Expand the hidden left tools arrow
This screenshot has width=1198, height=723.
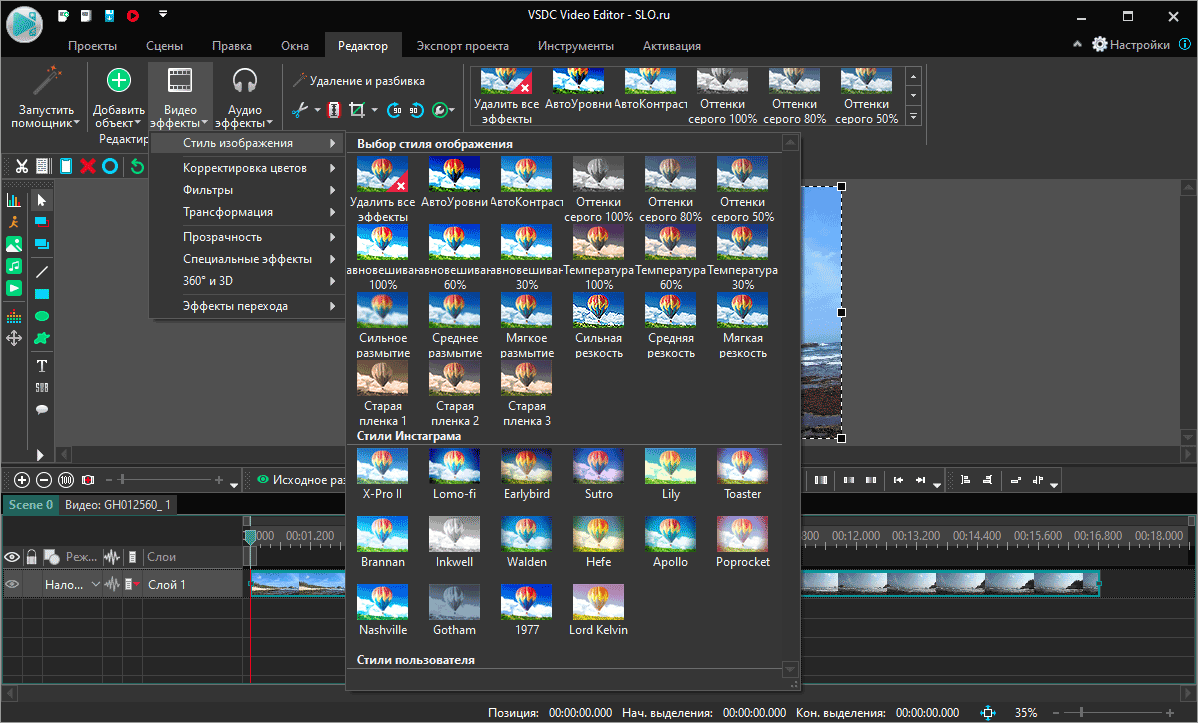(x=40, y=456)
